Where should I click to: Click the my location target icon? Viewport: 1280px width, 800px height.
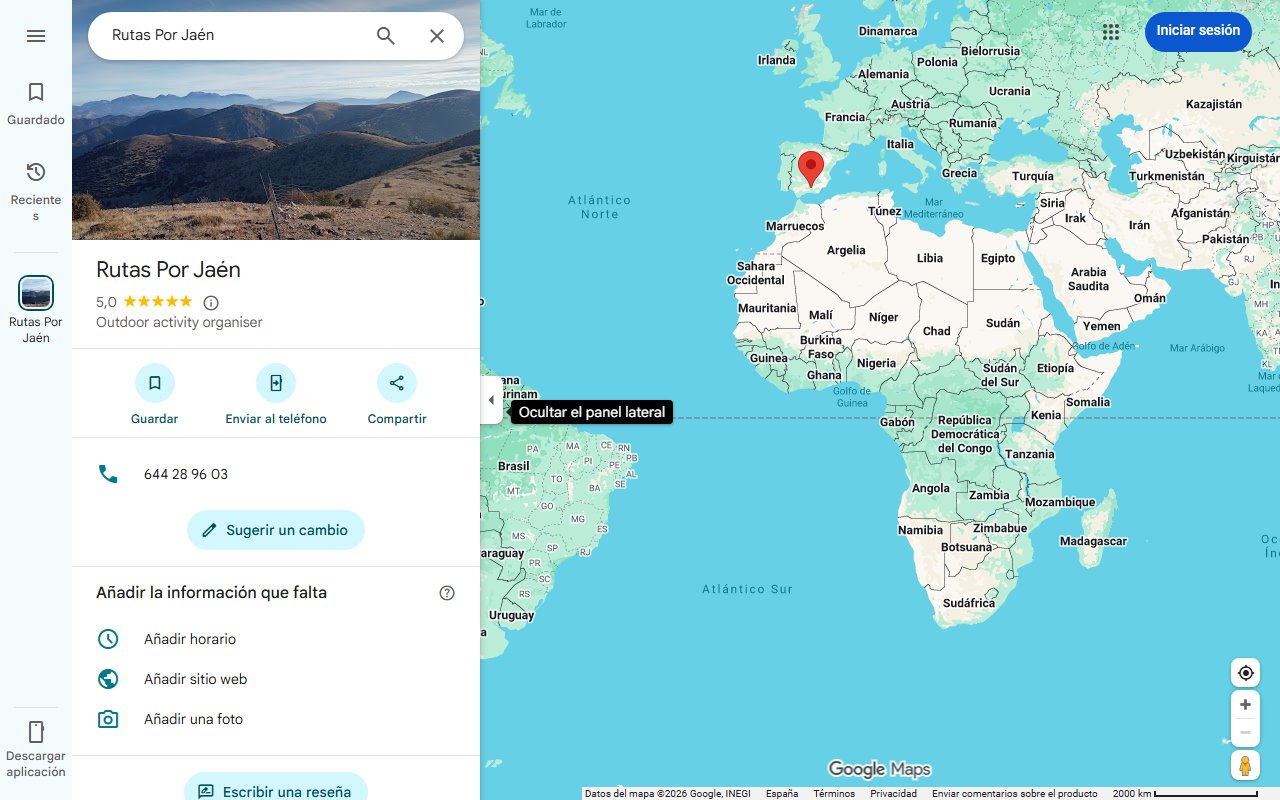(1245, 672)
